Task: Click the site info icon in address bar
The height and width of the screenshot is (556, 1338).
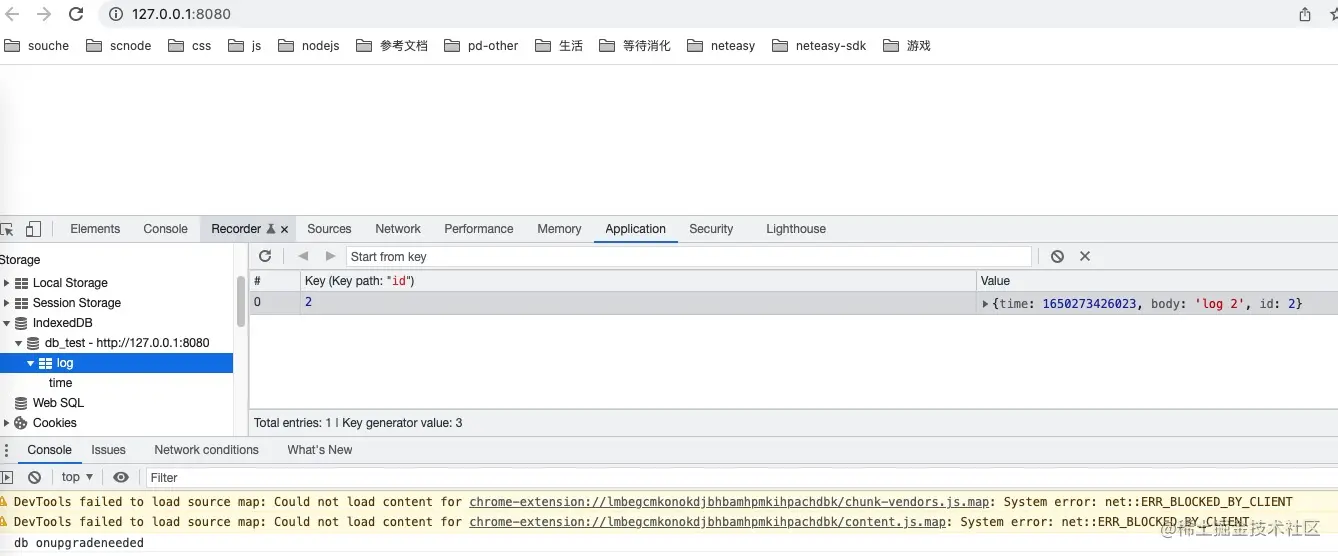Action: pyautogui.click(x=115, y=14)
